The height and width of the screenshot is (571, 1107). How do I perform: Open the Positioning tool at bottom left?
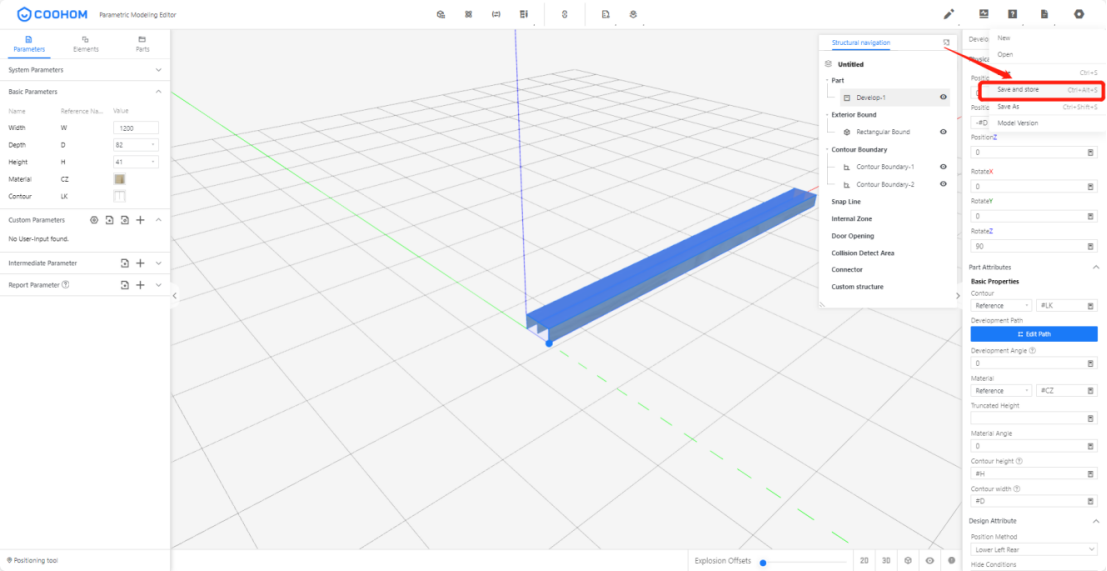(x=32, y=560)
